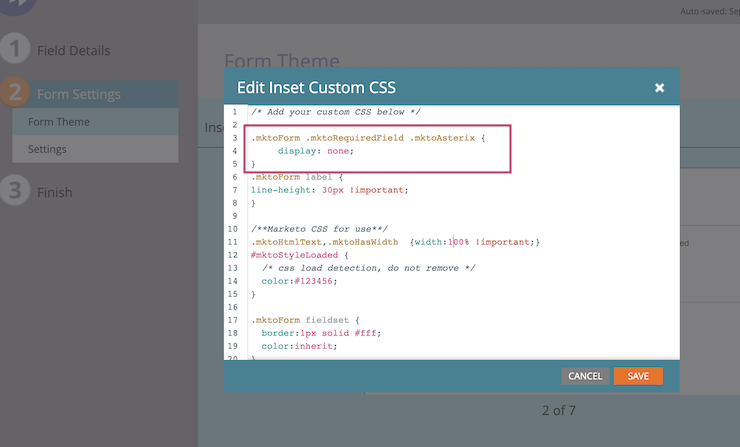Click the '.mktoForm fieldset {' line
Image resolution: width=740 pixels, height=447 pixels.
305,320
